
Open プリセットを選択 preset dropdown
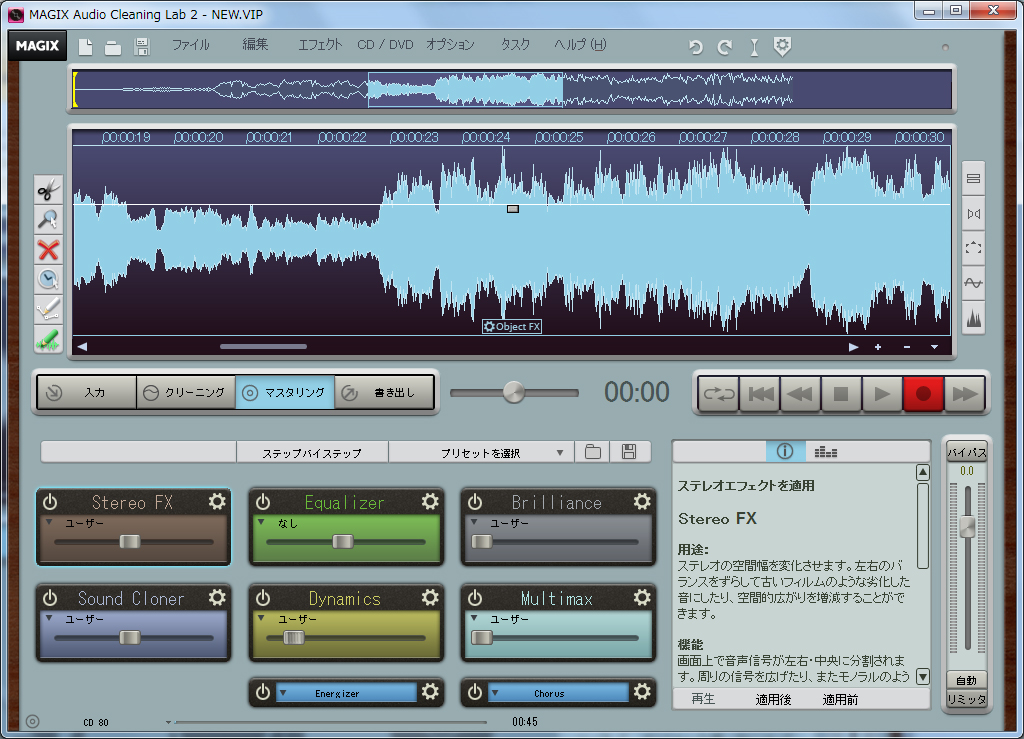pos(481,452)
